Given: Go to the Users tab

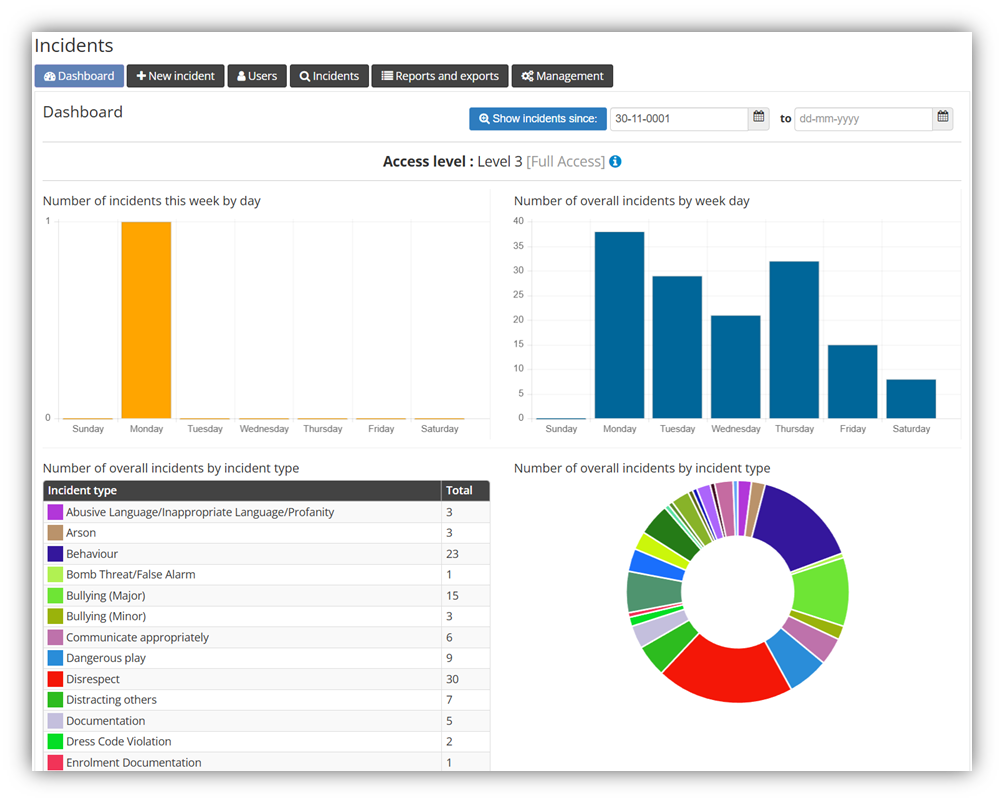Looking at the screenshot, I should 257,76.
